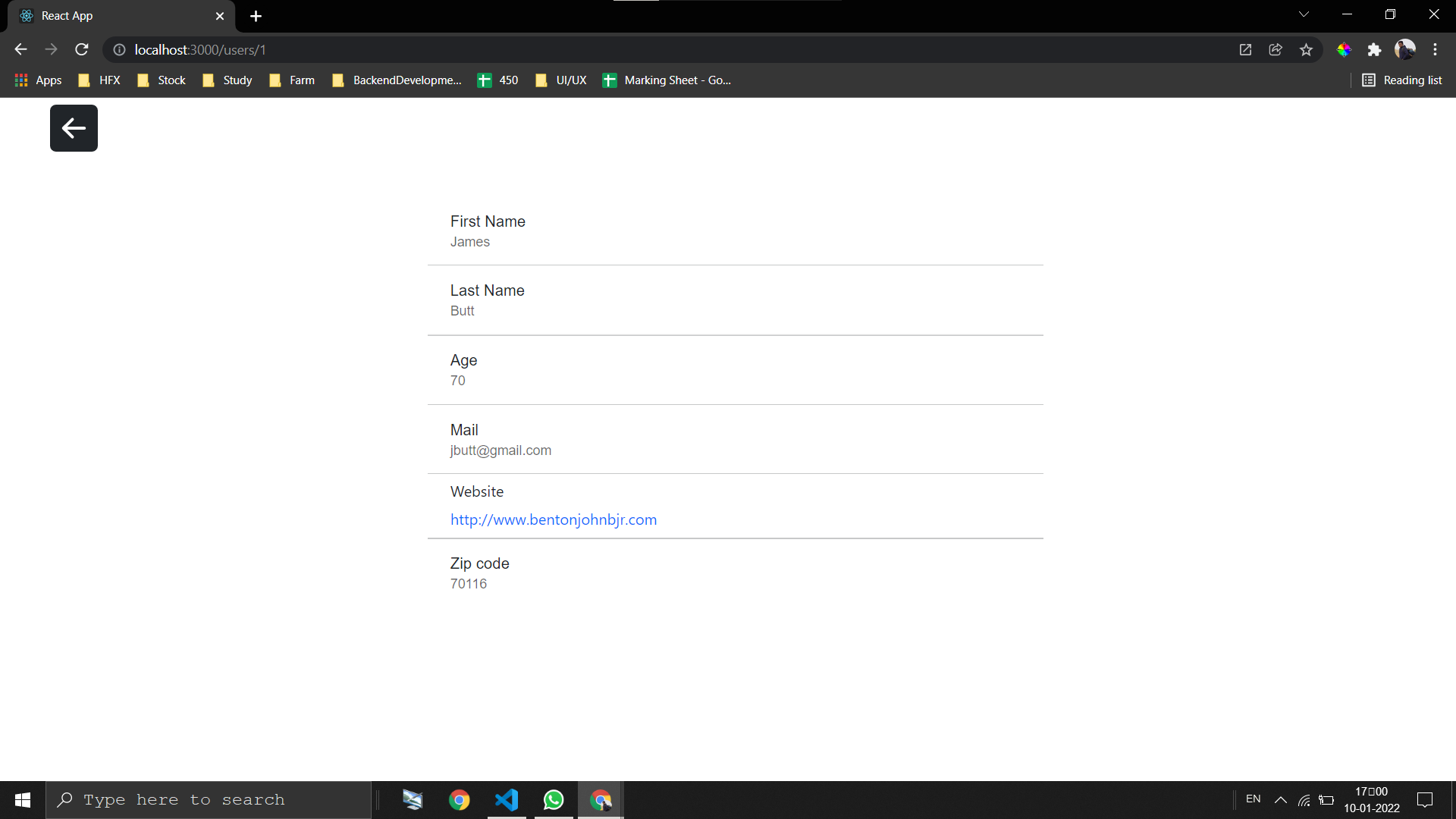Viewport: 1456px width, 819px height.
Task: Click the Chrome profile avatar
Action: pyautogui.click(x=1407, y=49)
